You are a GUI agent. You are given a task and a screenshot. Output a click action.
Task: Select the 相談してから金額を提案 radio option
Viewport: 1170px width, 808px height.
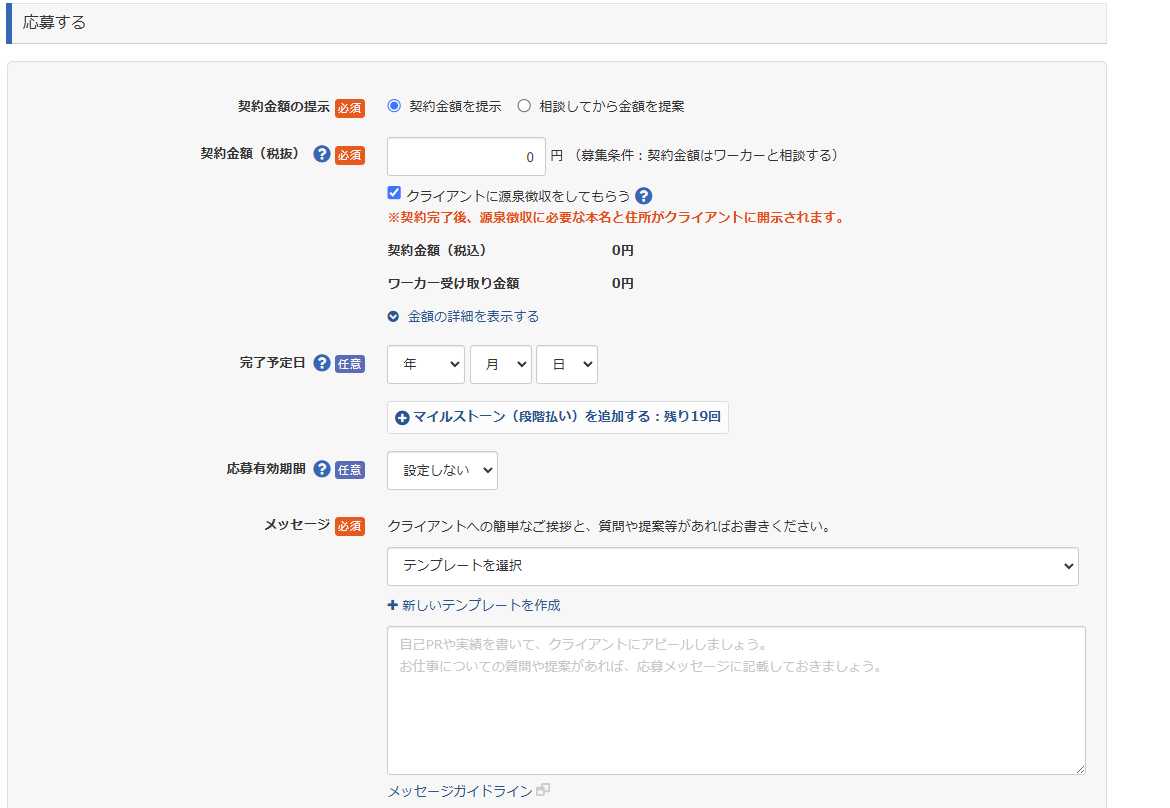(525, 106)
